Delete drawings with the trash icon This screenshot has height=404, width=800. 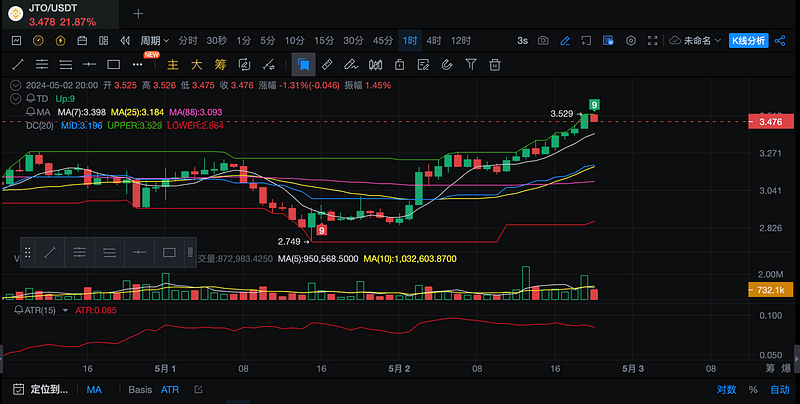(494, 64)
